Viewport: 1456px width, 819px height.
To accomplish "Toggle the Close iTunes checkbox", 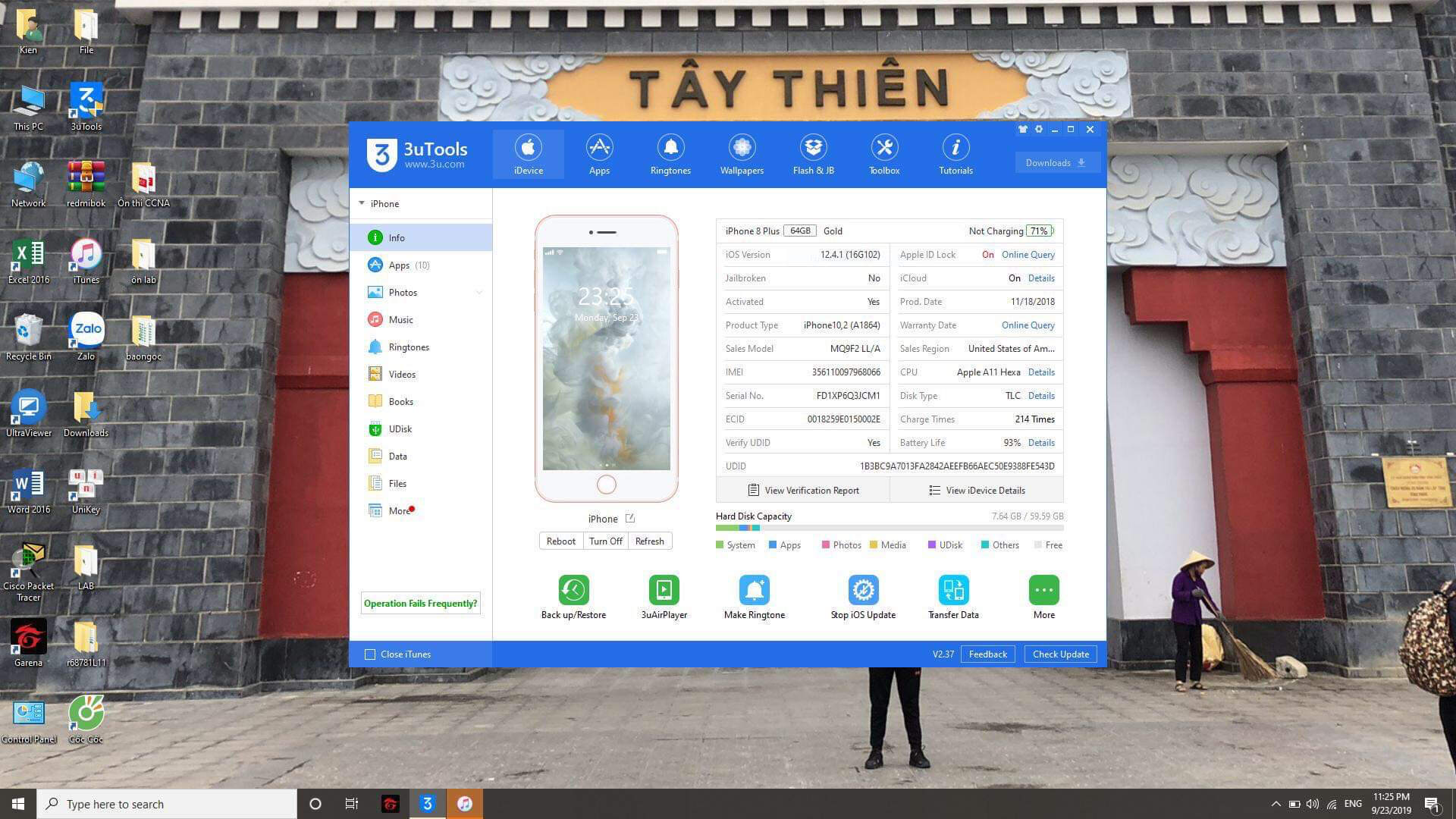I will coord(370,654).
